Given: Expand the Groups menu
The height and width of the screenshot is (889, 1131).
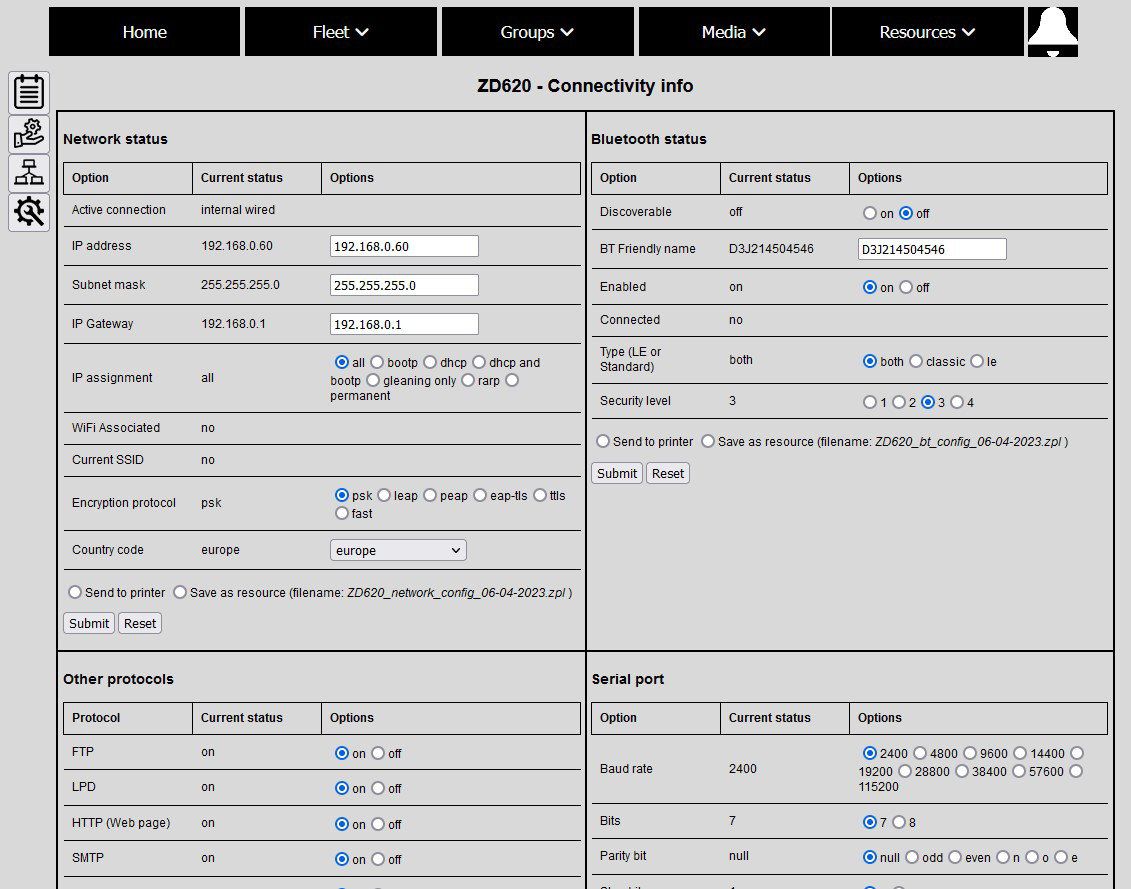Looking at the screenshot, I should coord(537,32).
